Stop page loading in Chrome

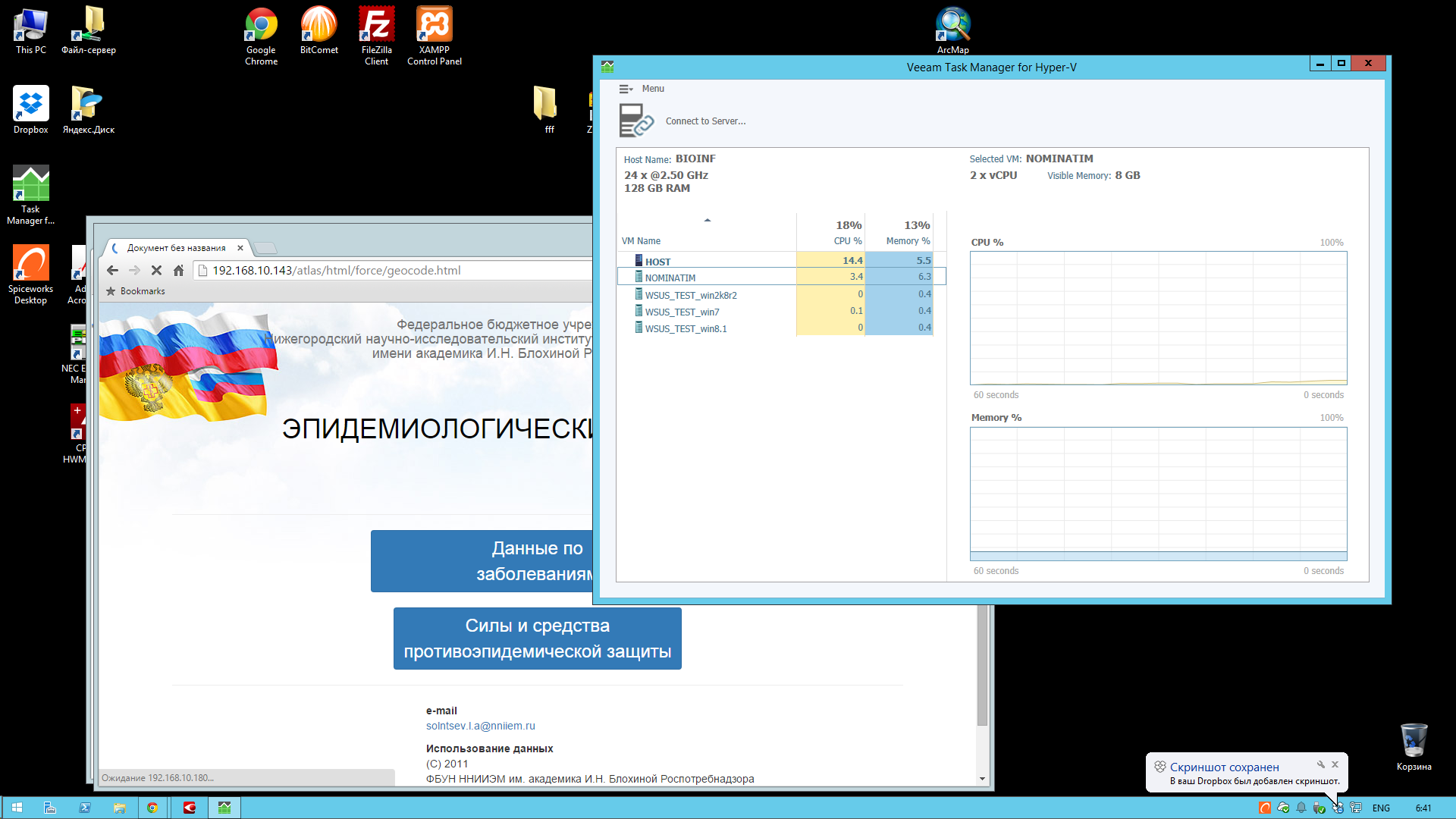pyautogui.click(x=156, y=271)
